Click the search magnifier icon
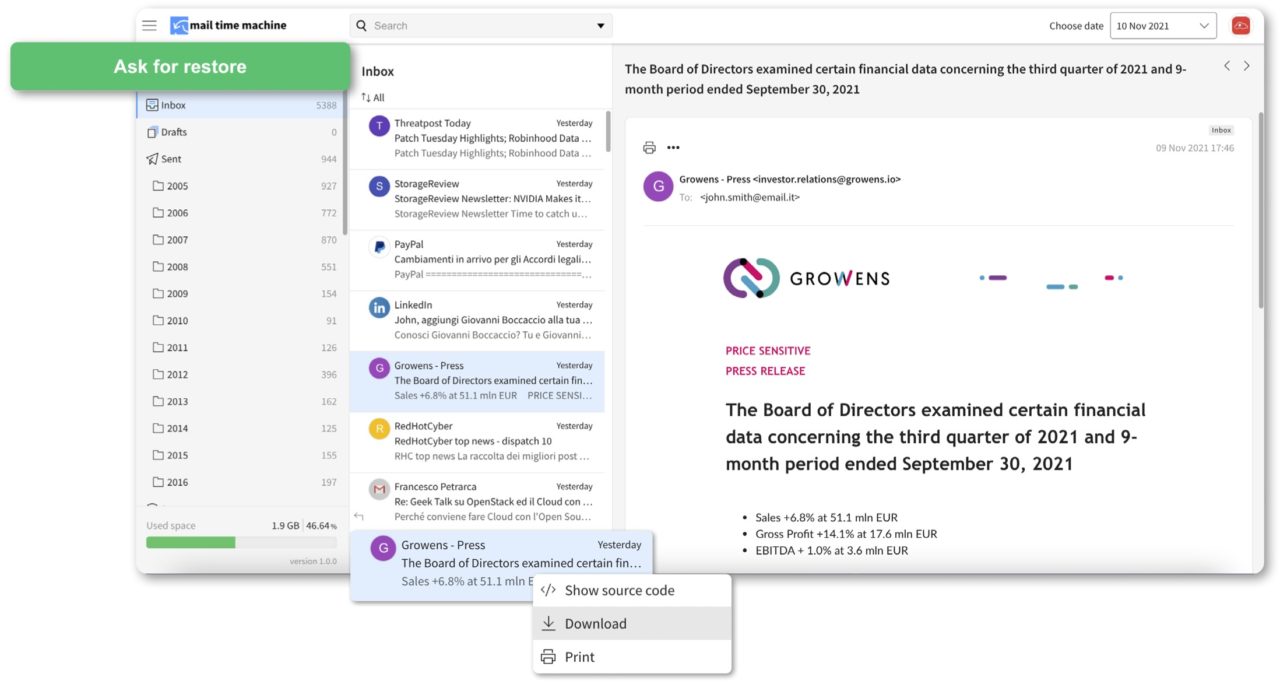This screenshot has height=684, width=1280. pyautogui.click(x=362, y=26)
